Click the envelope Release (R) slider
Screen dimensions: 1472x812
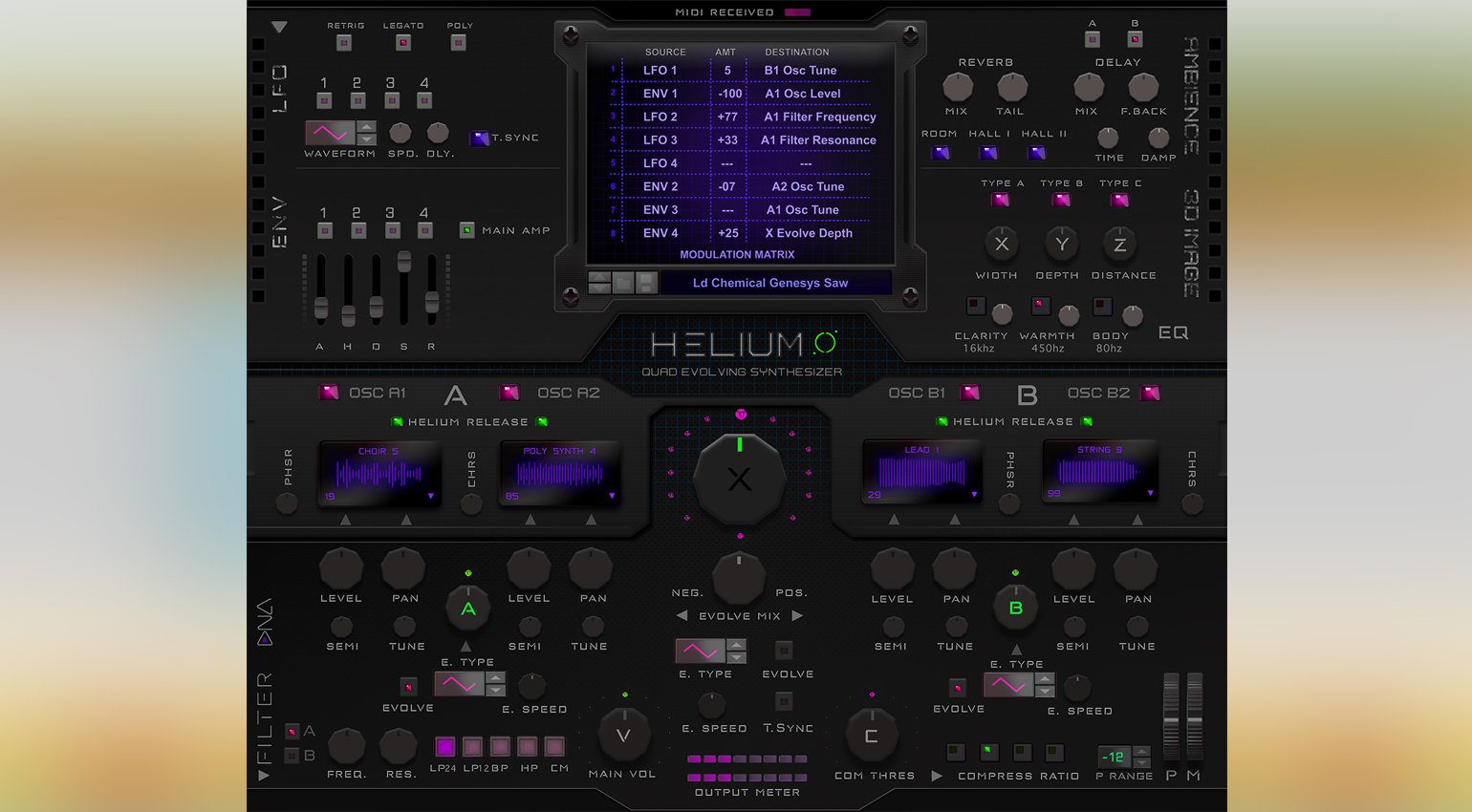tap(432, 302)
